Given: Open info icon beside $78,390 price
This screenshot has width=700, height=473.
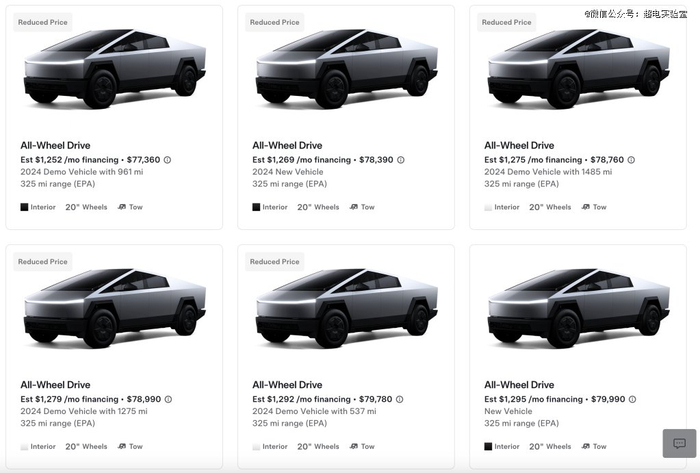Looking at the screenshot, I should (399, 160).
